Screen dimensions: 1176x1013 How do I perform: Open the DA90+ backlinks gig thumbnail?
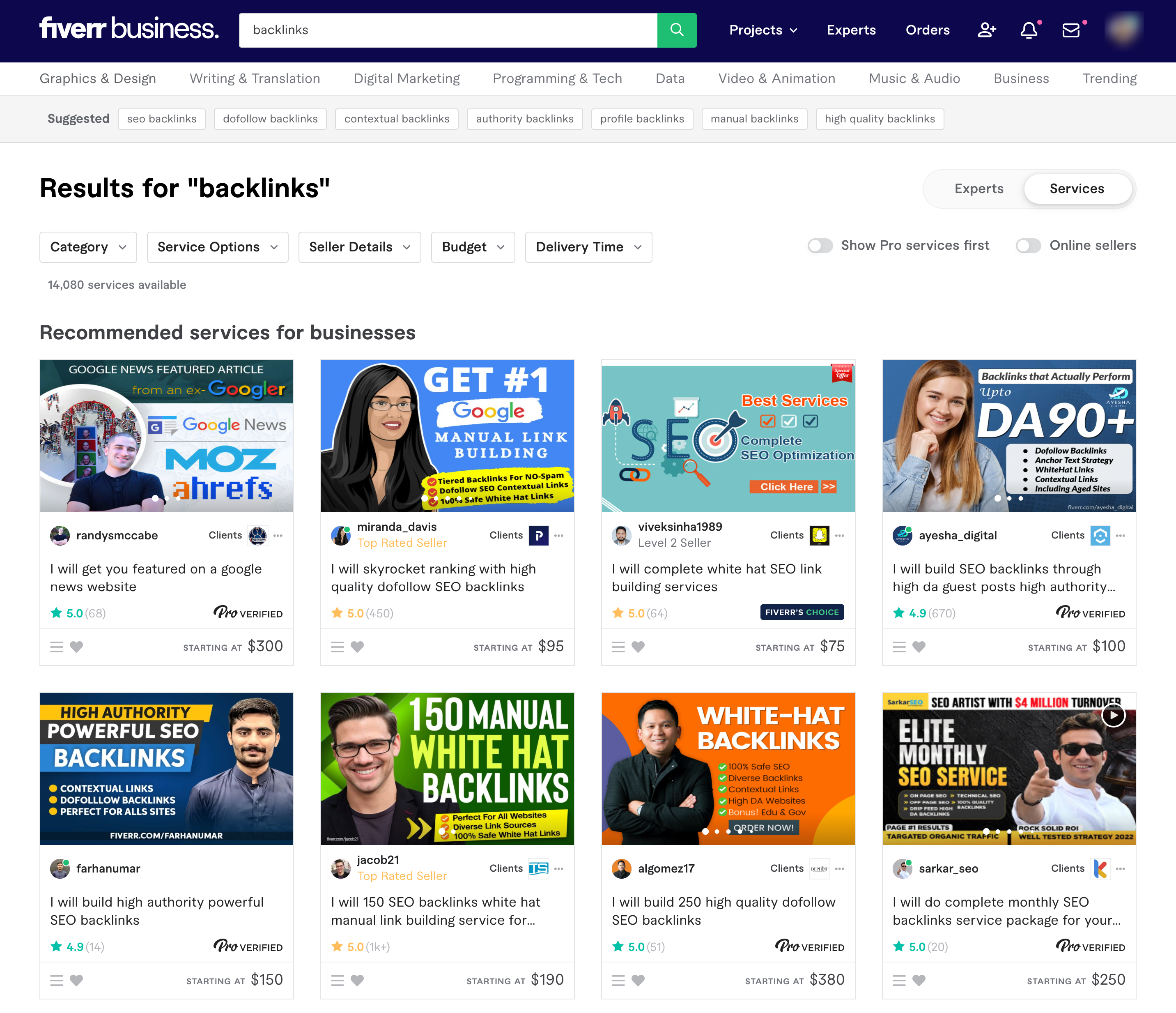pyautogui.click(x=1008, y=435)
